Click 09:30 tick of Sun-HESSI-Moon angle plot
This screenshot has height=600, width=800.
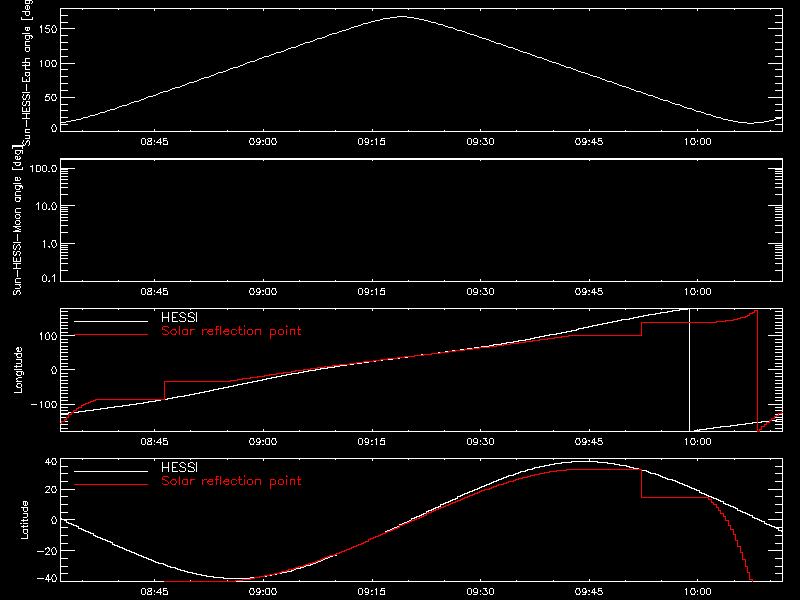pyautogui.click(x=480, y=292)
